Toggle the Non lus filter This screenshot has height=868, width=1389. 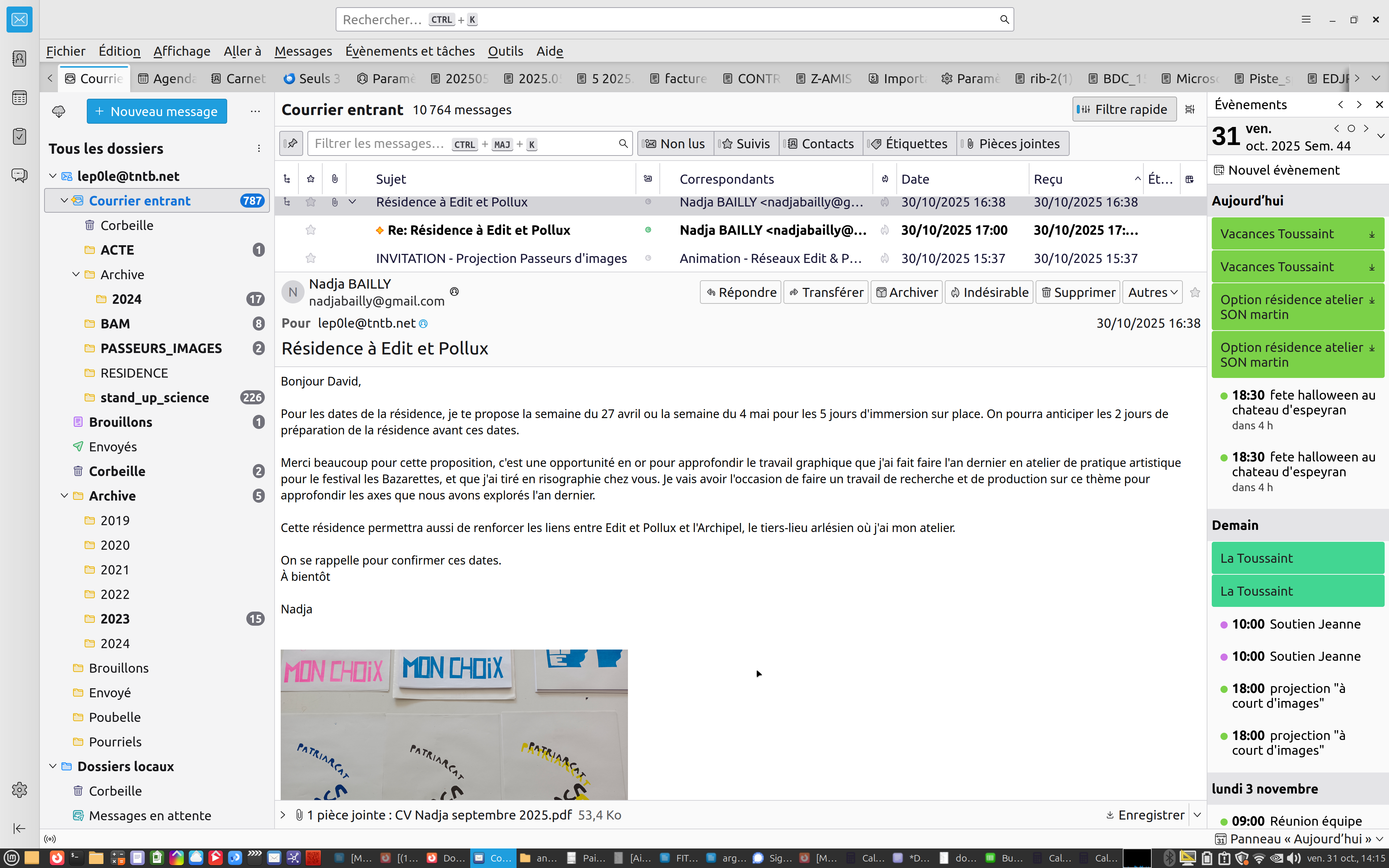coord(676,144)
